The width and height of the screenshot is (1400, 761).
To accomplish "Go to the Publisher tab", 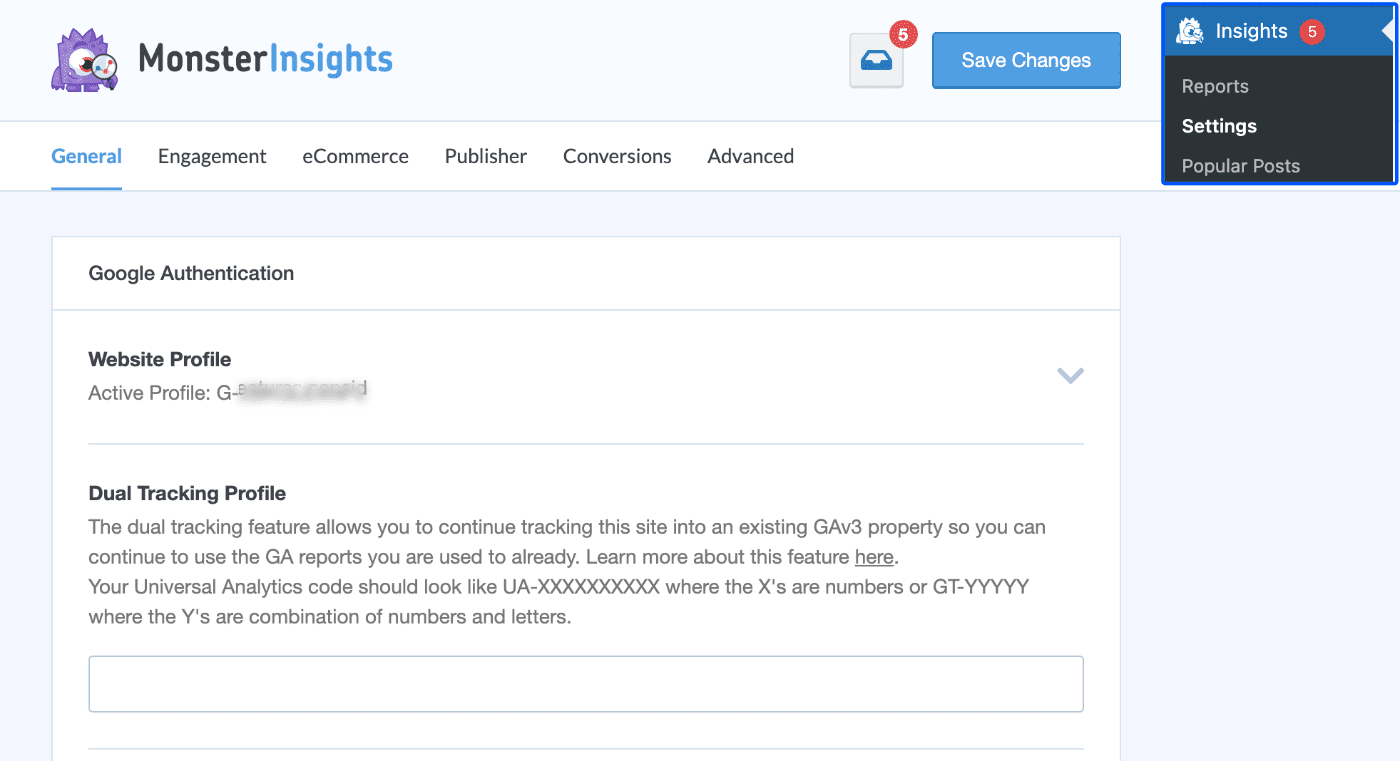I will tap(486, 156).
